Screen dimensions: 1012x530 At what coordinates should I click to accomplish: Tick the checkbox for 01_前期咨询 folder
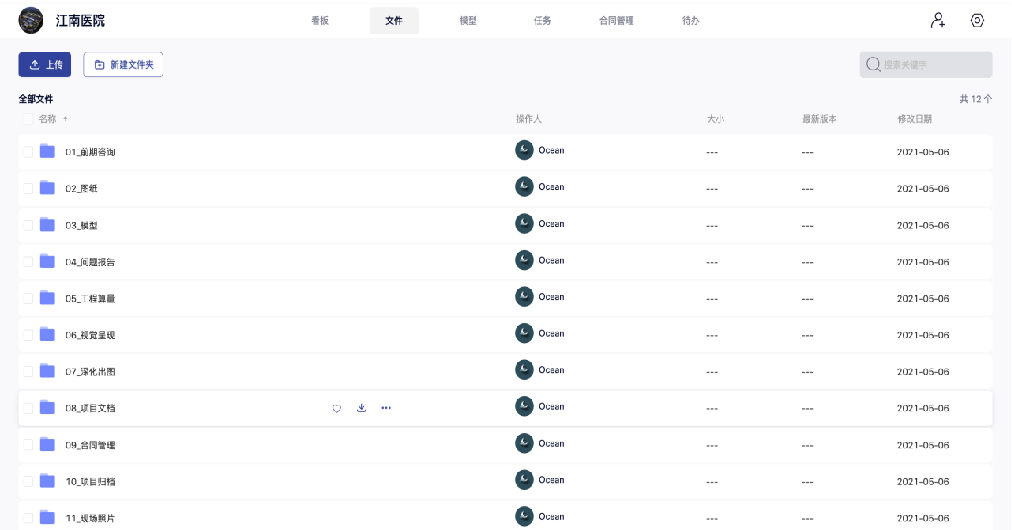(x=28, y=152)
